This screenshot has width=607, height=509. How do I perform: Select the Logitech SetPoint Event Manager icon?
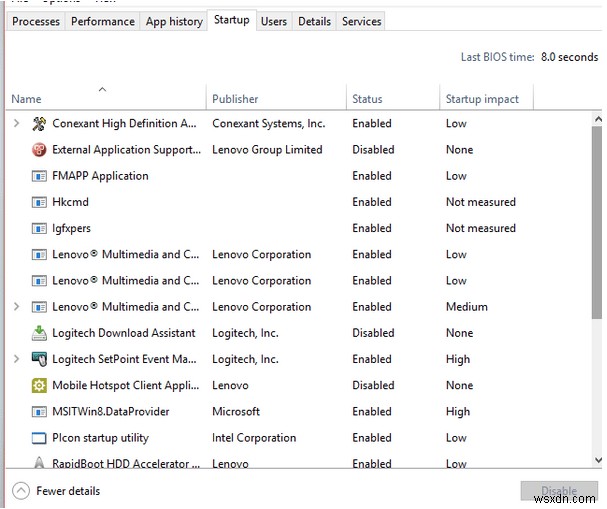(x=40, y=359)
